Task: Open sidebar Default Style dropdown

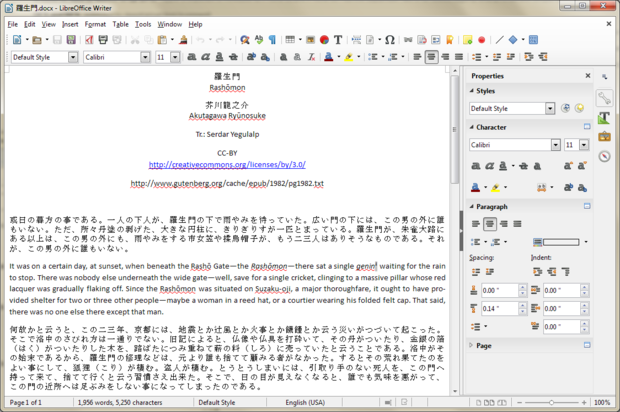Action: pyautogui.click(x=550, y=108)
